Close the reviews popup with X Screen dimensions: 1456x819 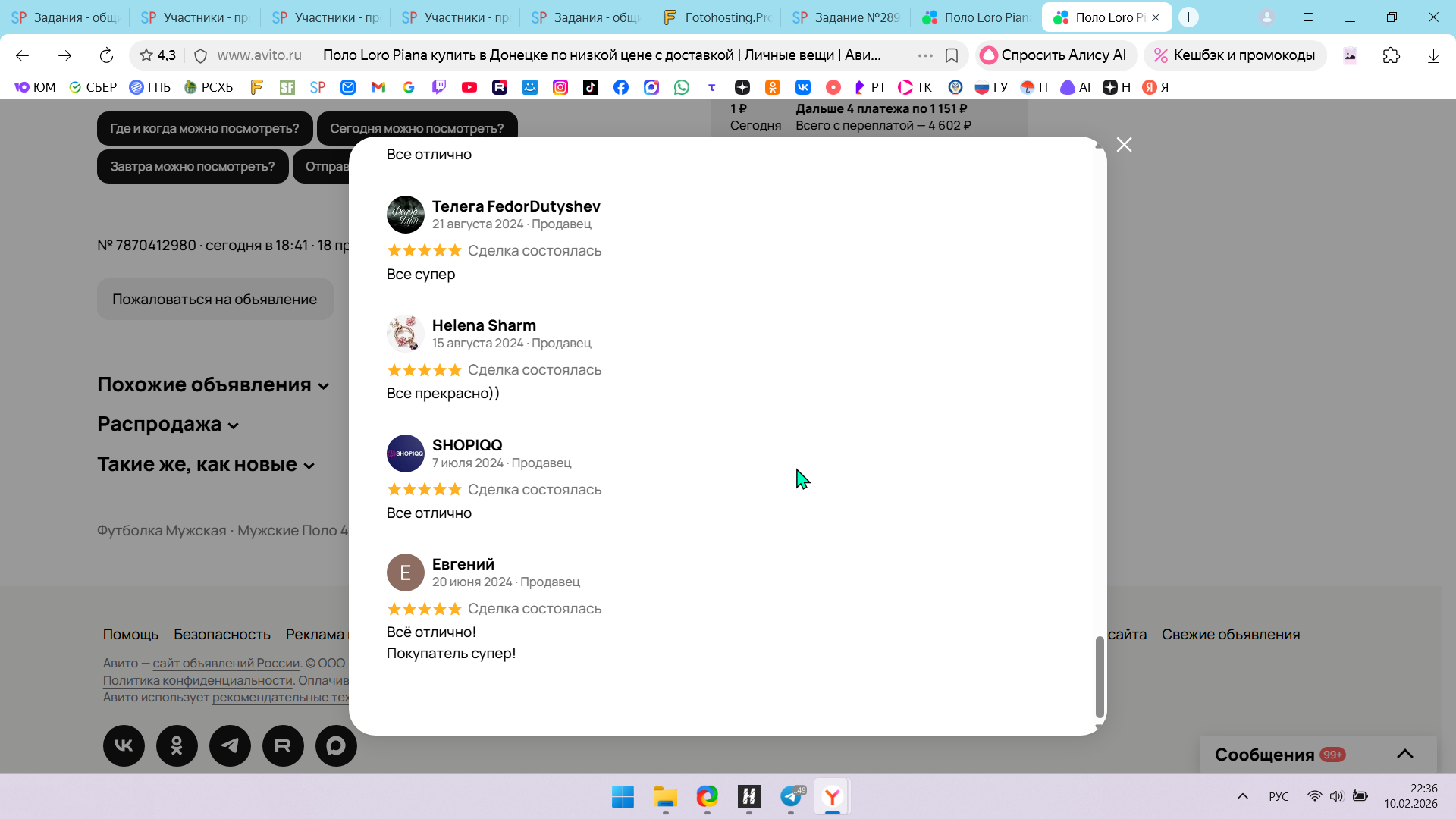tap(1124, 145)
